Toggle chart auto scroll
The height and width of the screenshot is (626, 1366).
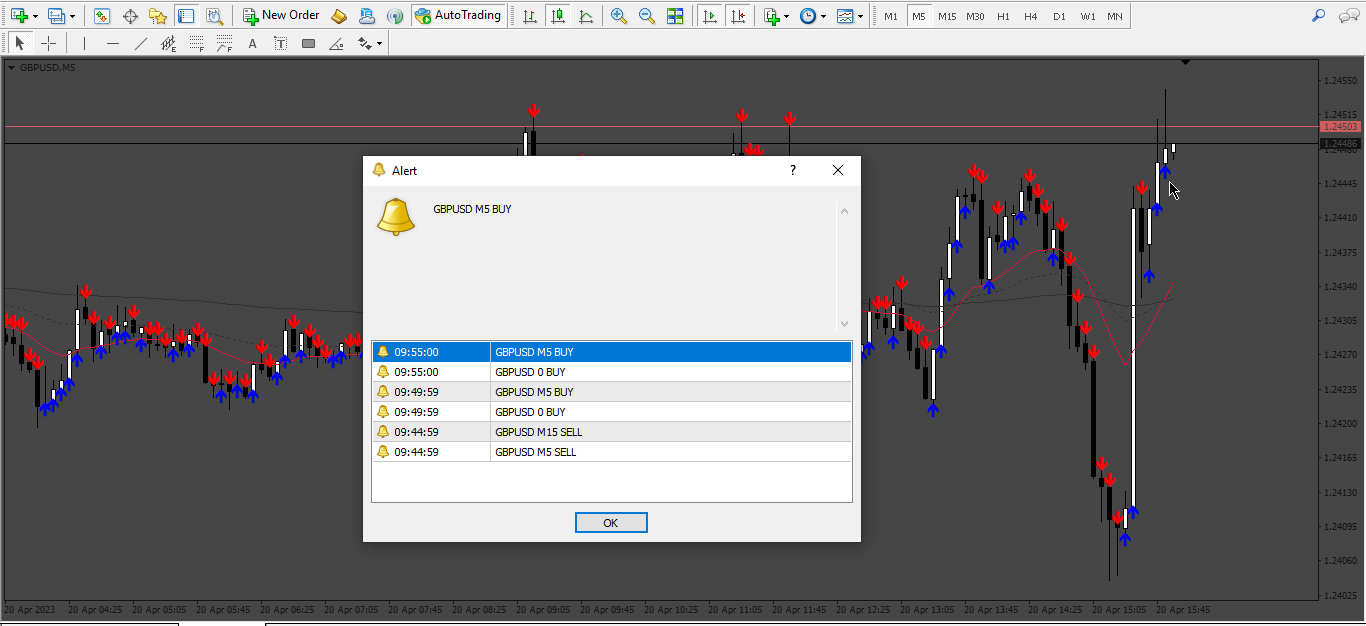[x=710, y=16]
